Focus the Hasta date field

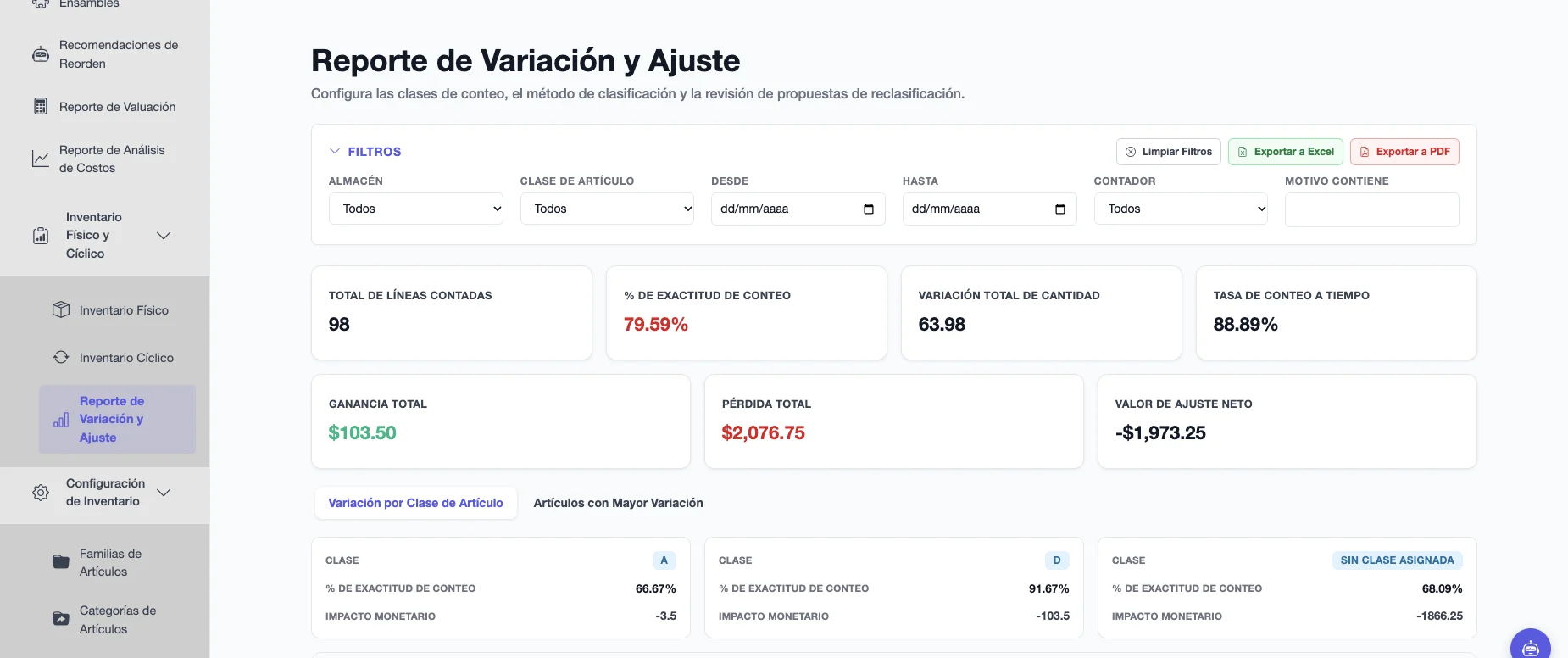coord(990,209)
